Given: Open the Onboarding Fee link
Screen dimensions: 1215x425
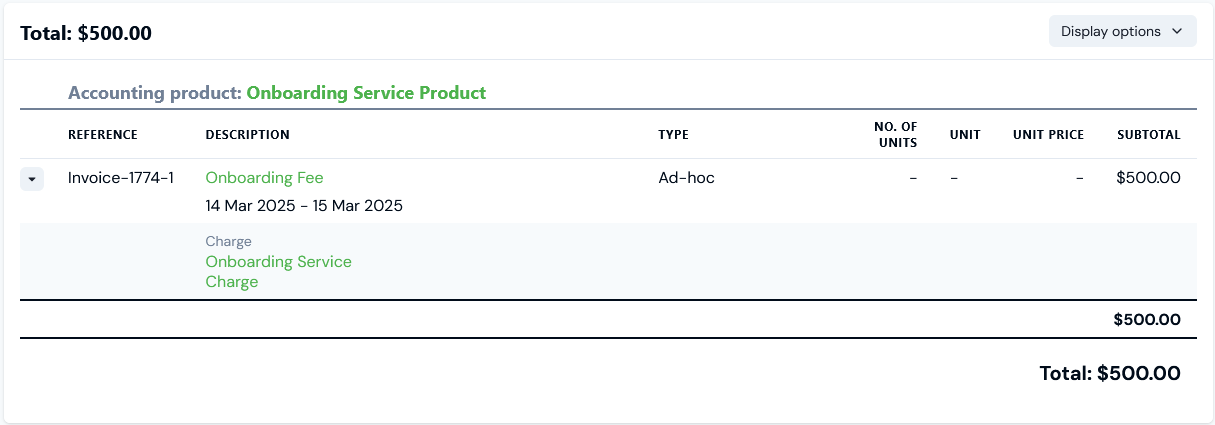Looking at the screenshot, I should coord(264,178).
